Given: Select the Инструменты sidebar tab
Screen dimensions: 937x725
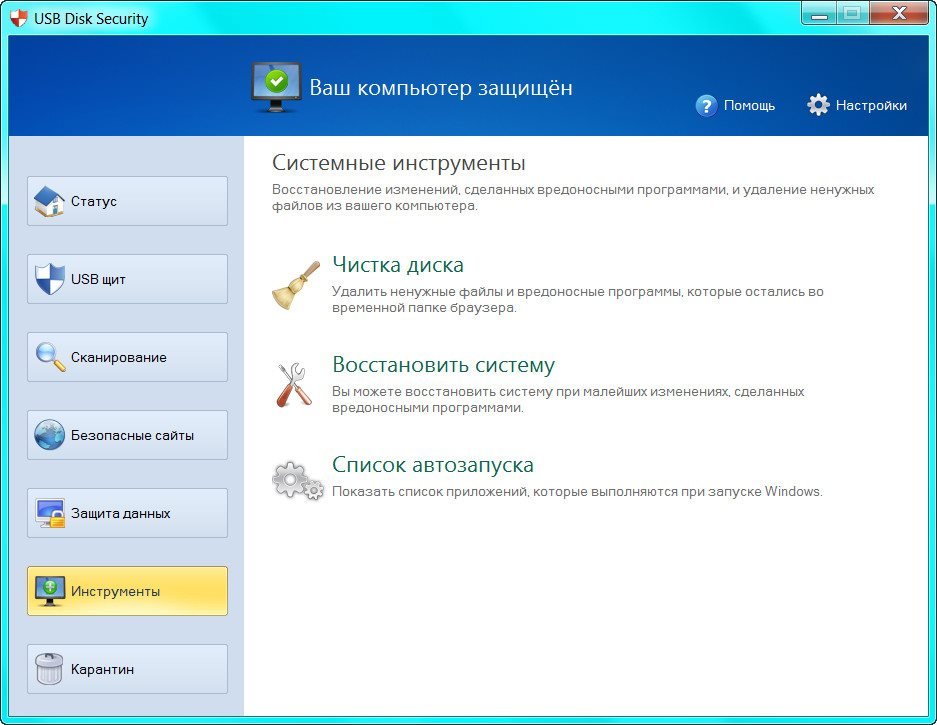Looking at the screenshot, I should [x=127, y=591].
